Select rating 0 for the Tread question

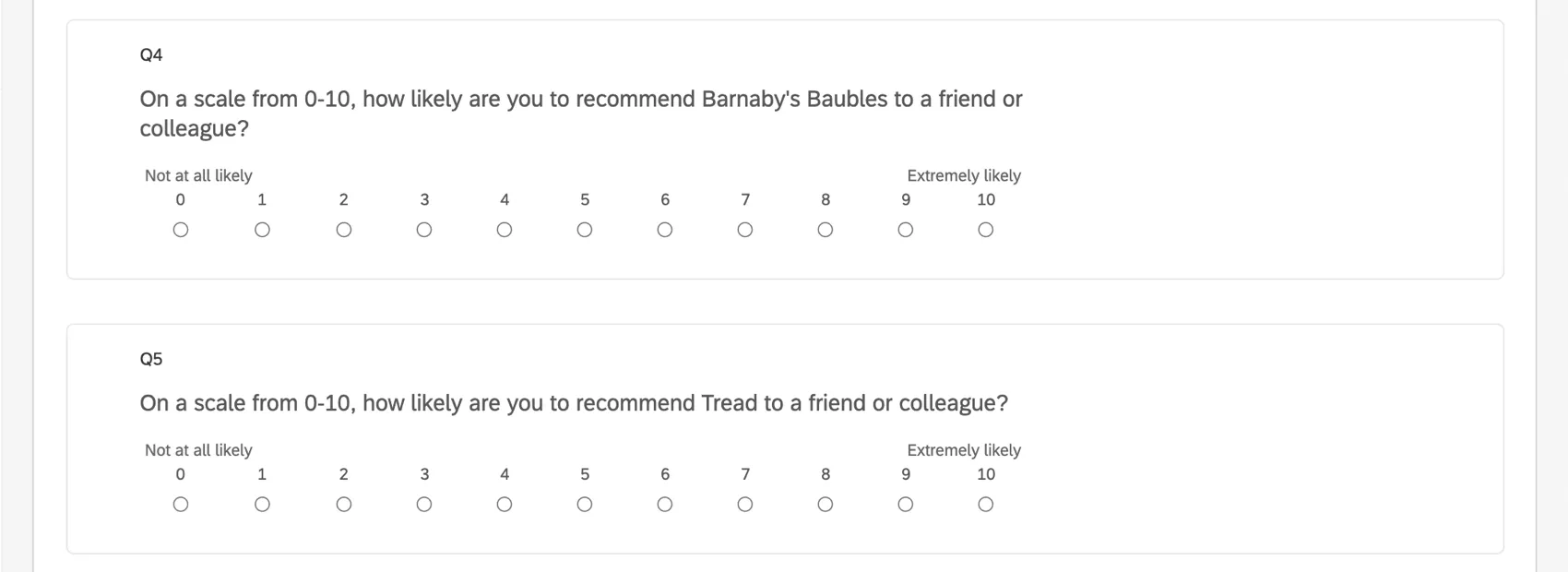point(181,504)
